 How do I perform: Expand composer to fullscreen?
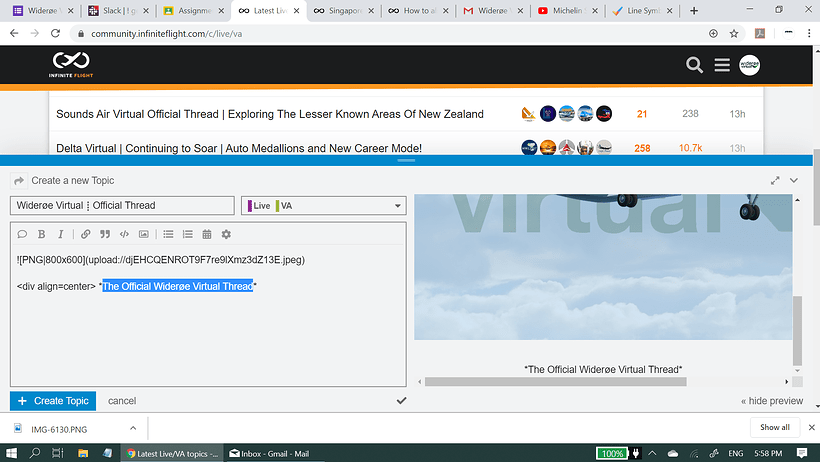click(x=775, y=181)
